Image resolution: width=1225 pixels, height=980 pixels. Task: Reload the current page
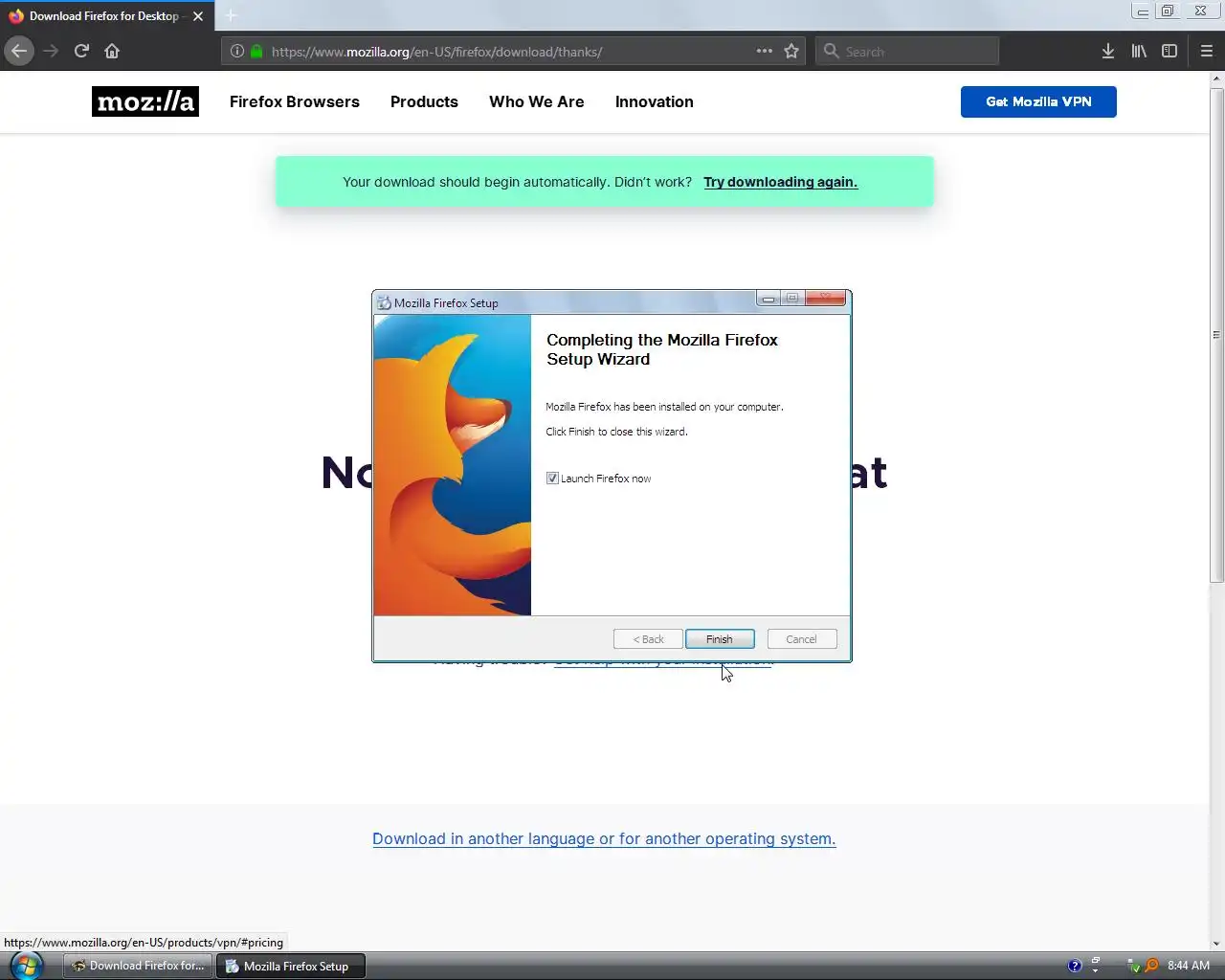tap(81, 51)
